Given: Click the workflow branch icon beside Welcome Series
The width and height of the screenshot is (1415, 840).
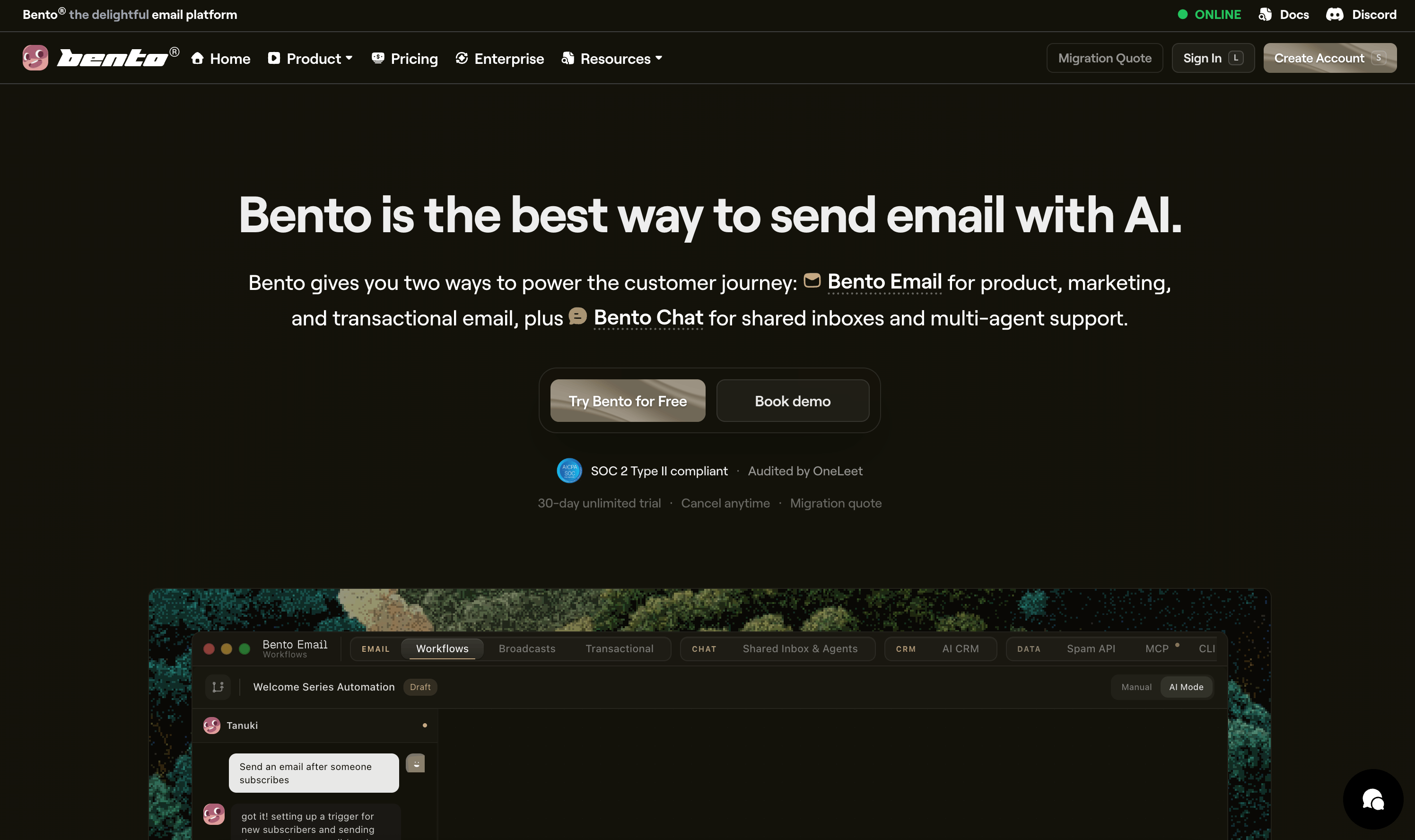Looking at the screenshot, I should click(218, 687).
